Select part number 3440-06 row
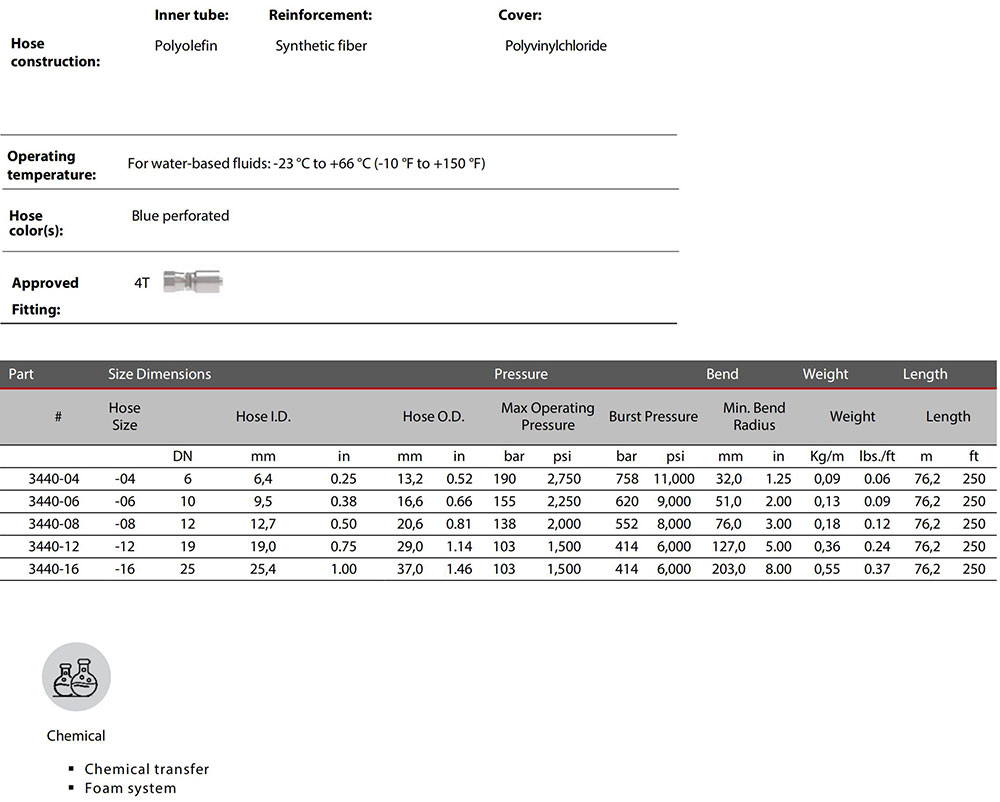 [x=58, y=501]
